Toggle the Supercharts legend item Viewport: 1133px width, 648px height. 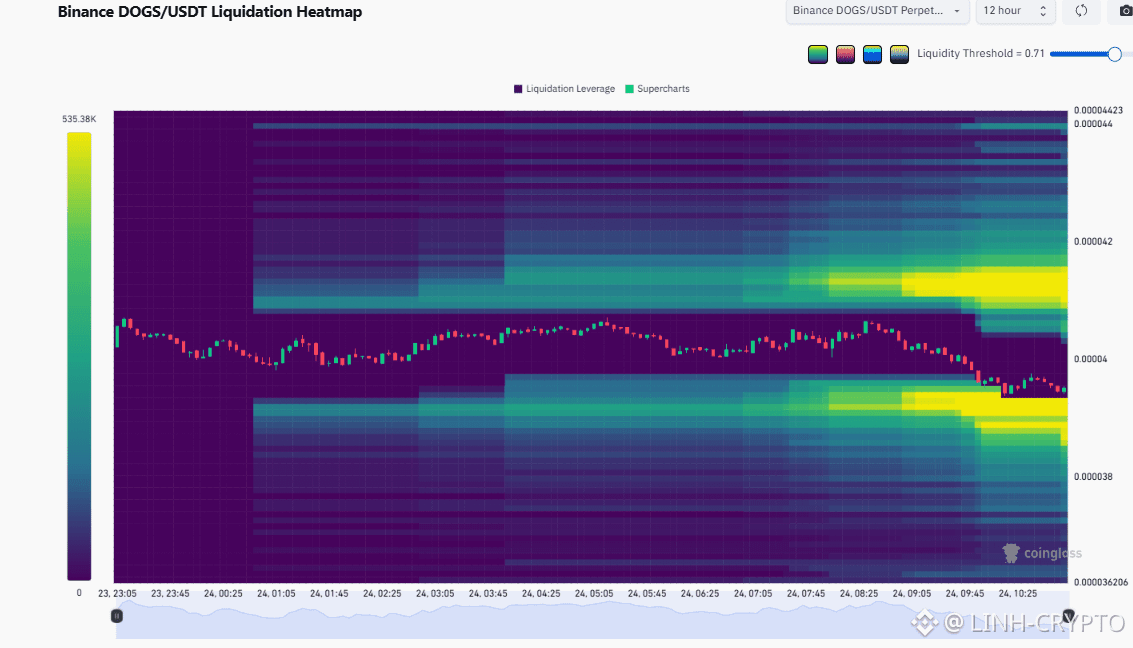[x=657, y=89]
